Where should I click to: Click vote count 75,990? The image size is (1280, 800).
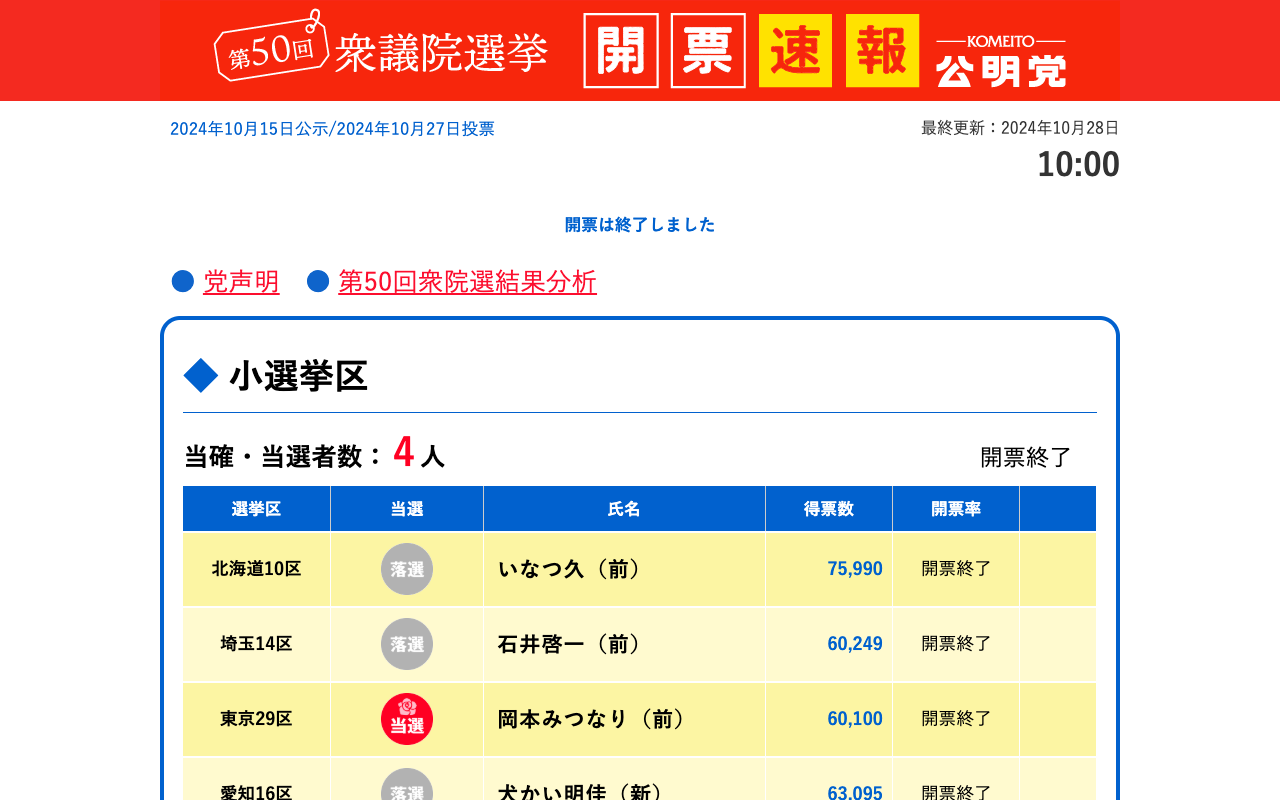855,569
